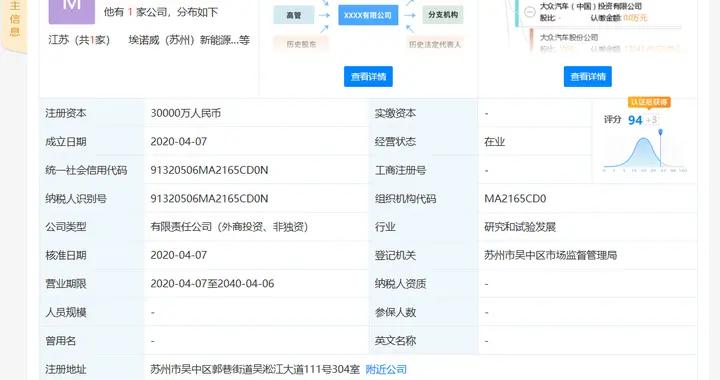Select the 营业期限 value 2020-04-07至2040-04-06

pyautogui.click(x=212, y=284)
